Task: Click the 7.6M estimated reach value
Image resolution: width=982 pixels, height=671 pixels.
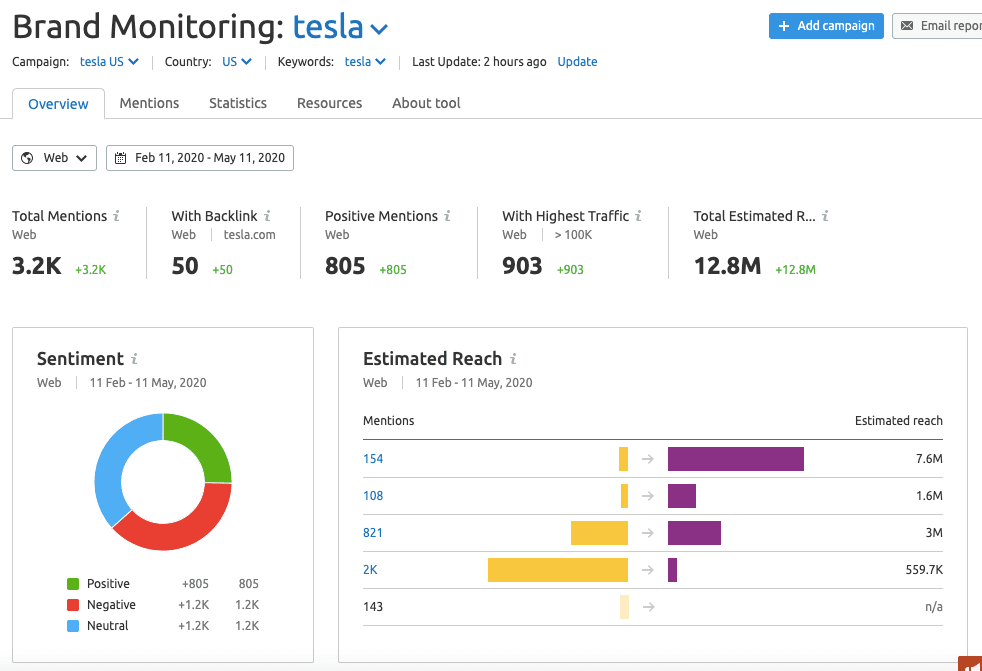Action: (929, 459)
